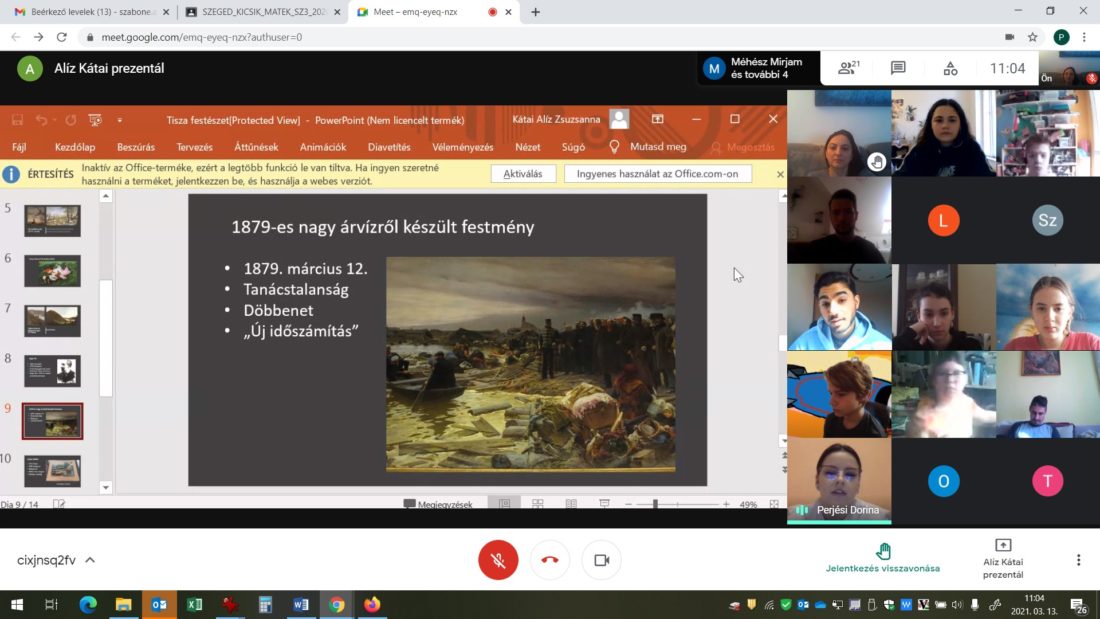1100x619 pixels.
Task: Switch to the Beérkező levelek Gmail tab
Action: coord(91,12)
